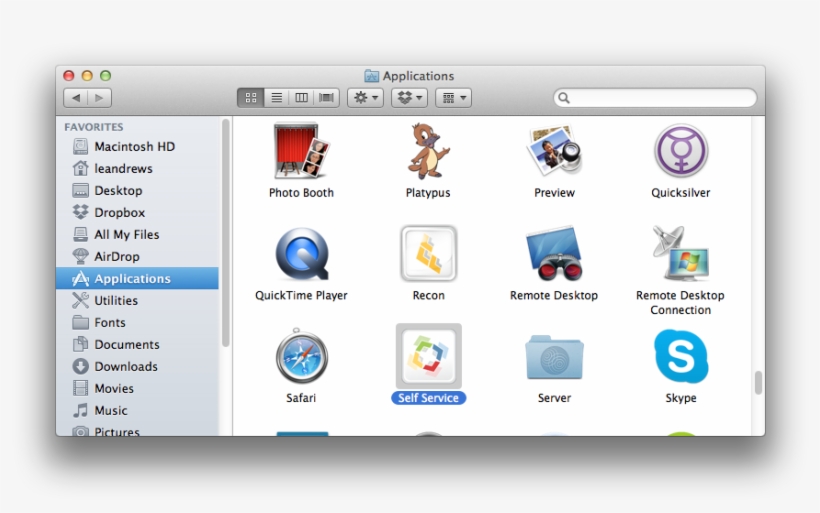
Task: Click the "Photo Booth" name label
Action: (301, 192)
